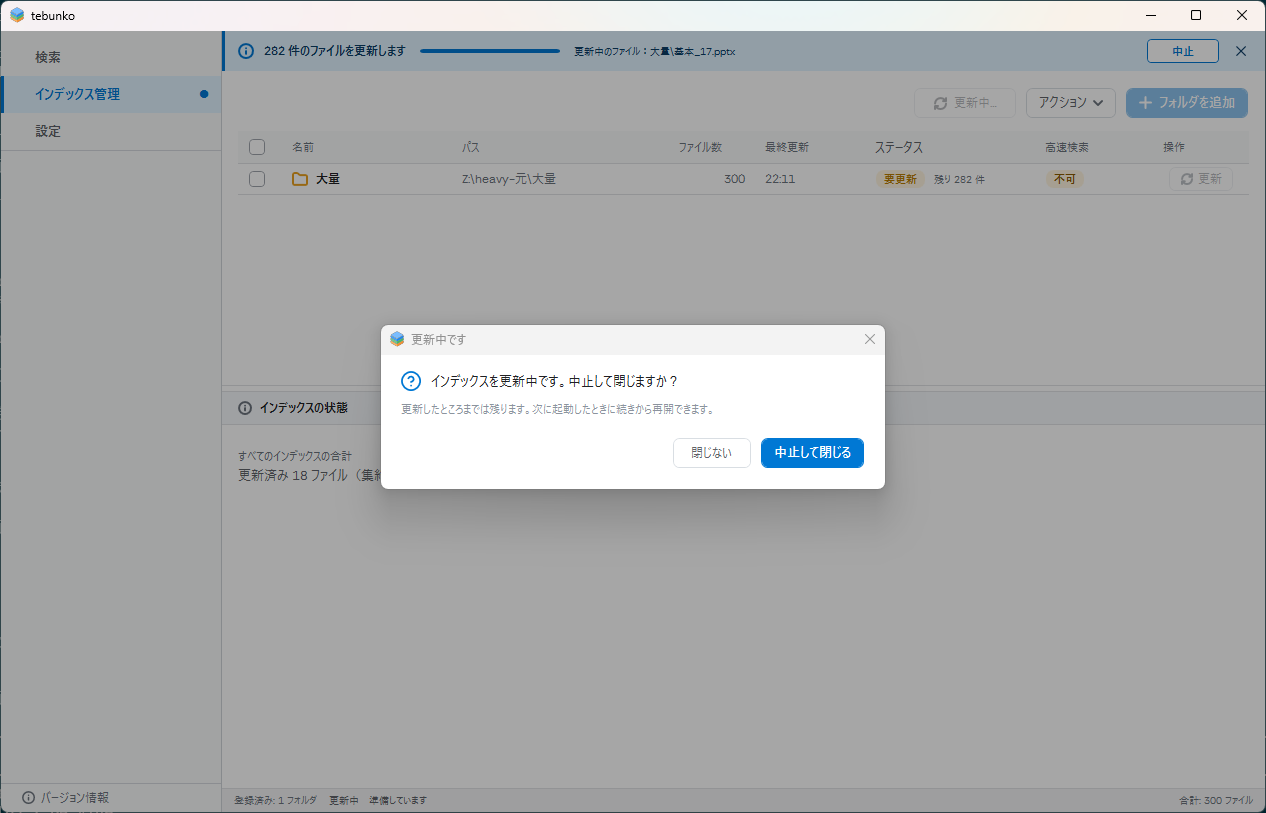Open the 検索 section in the sidebar

[111, 57]
